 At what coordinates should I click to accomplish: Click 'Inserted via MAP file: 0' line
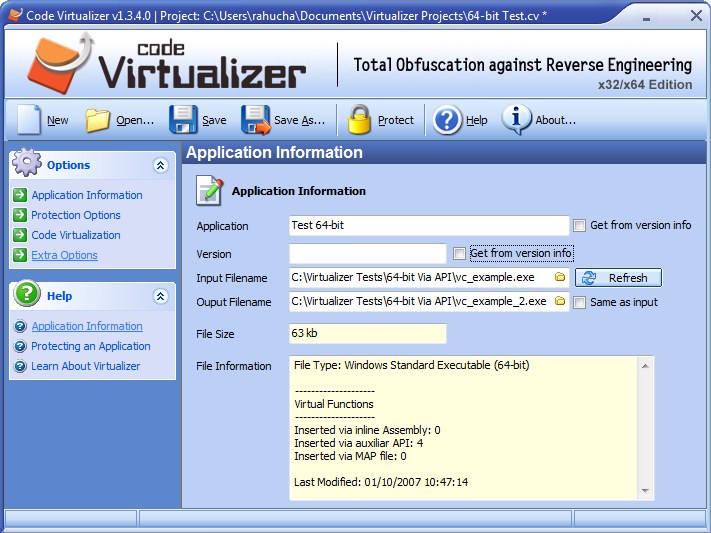point(350,456)
